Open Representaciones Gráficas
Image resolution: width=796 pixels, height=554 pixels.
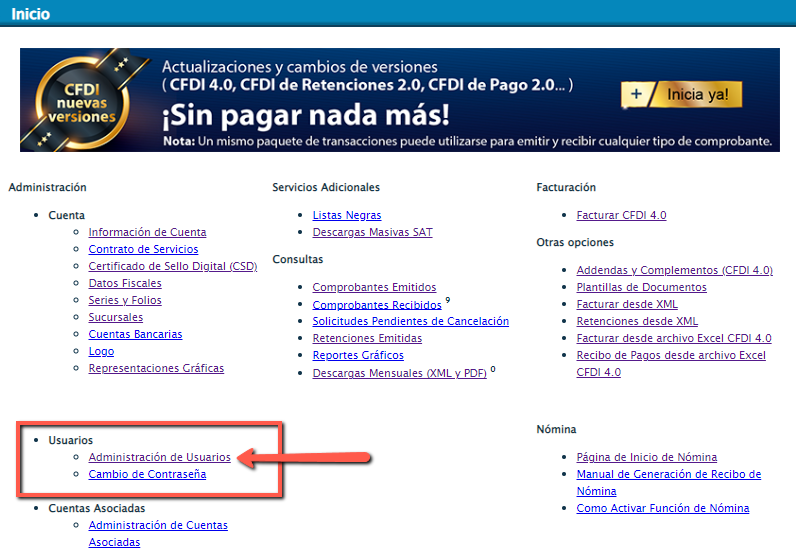[x=156, y=368]
